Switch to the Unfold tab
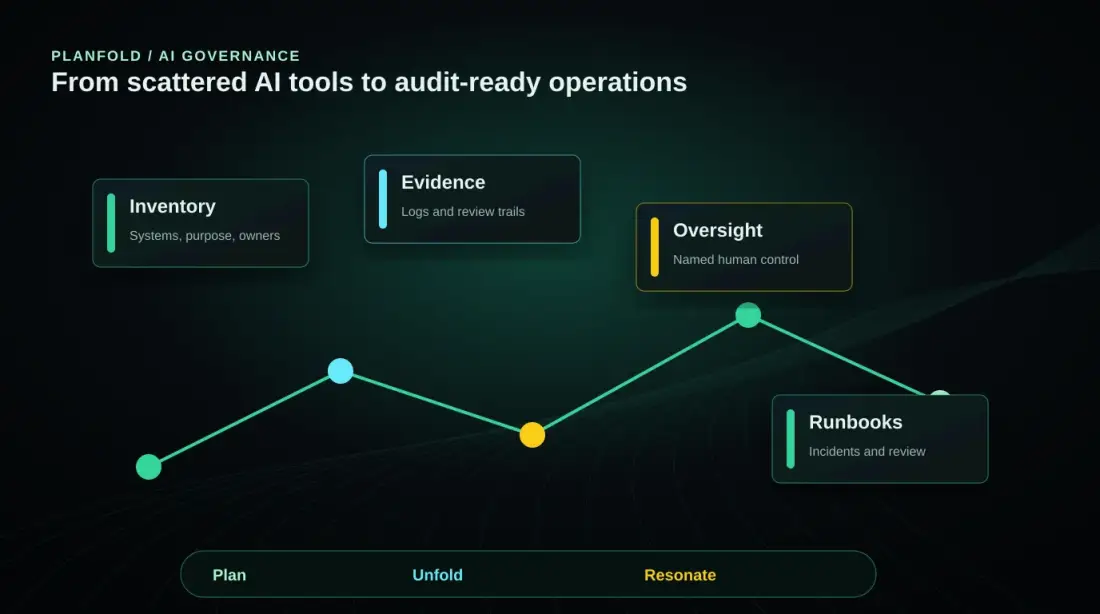 pos(438,575)
